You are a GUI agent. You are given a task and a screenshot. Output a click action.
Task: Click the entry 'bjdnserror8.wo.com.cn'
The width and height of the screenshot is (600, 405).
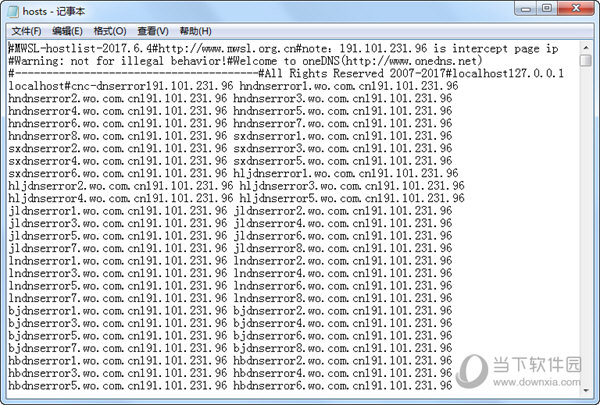(298, 348)
